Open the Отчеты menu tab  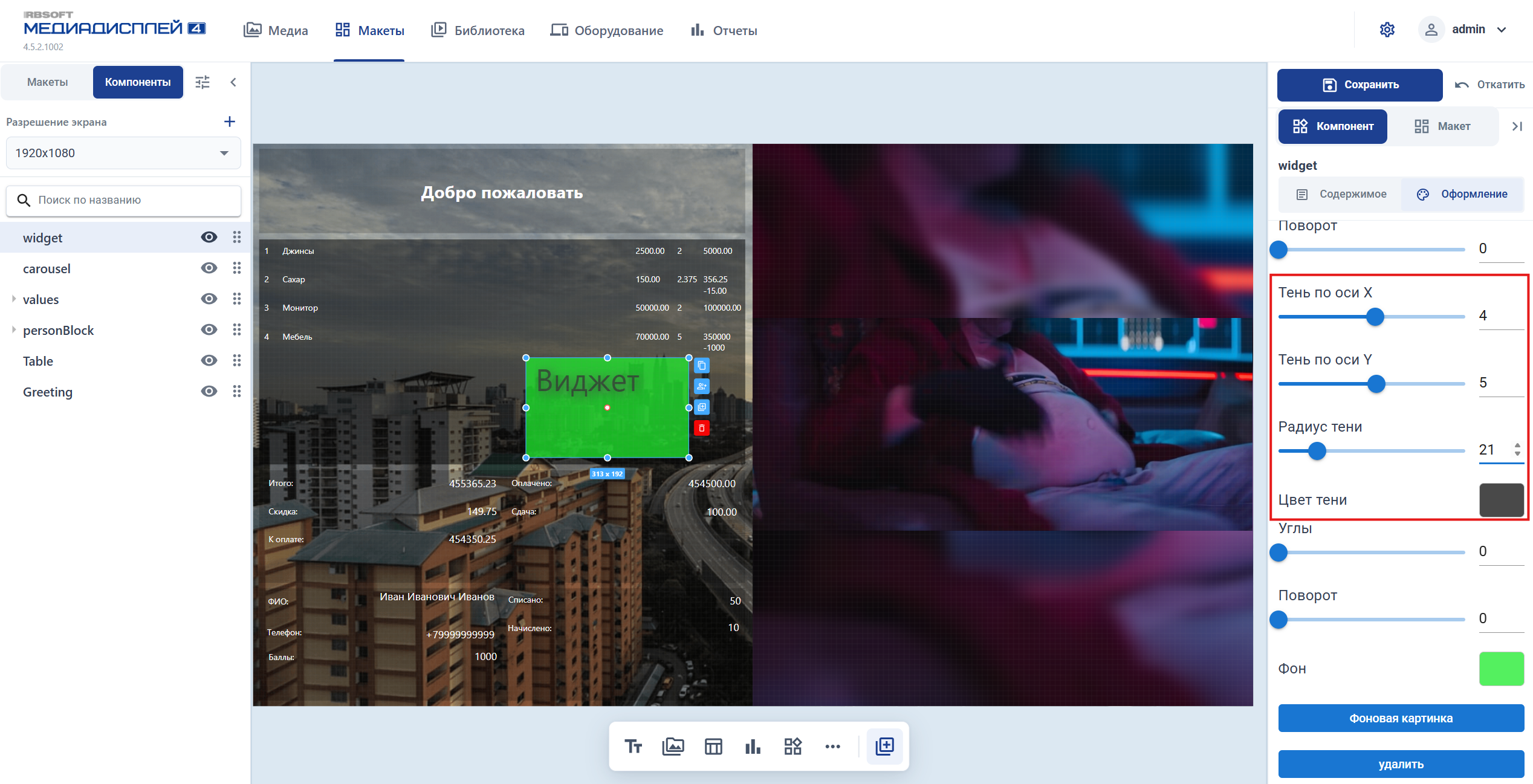pos(724,30)
